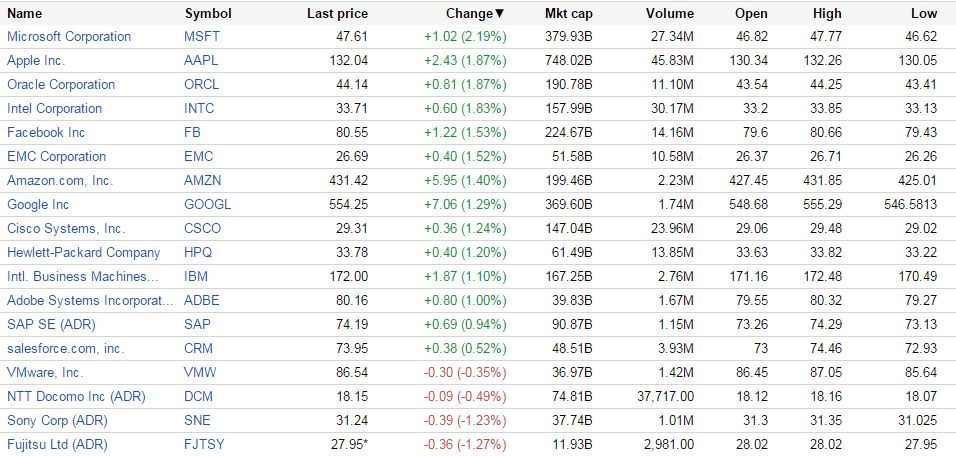Open the VMware, Inc. link
The image size is (956, 456).
45,373
